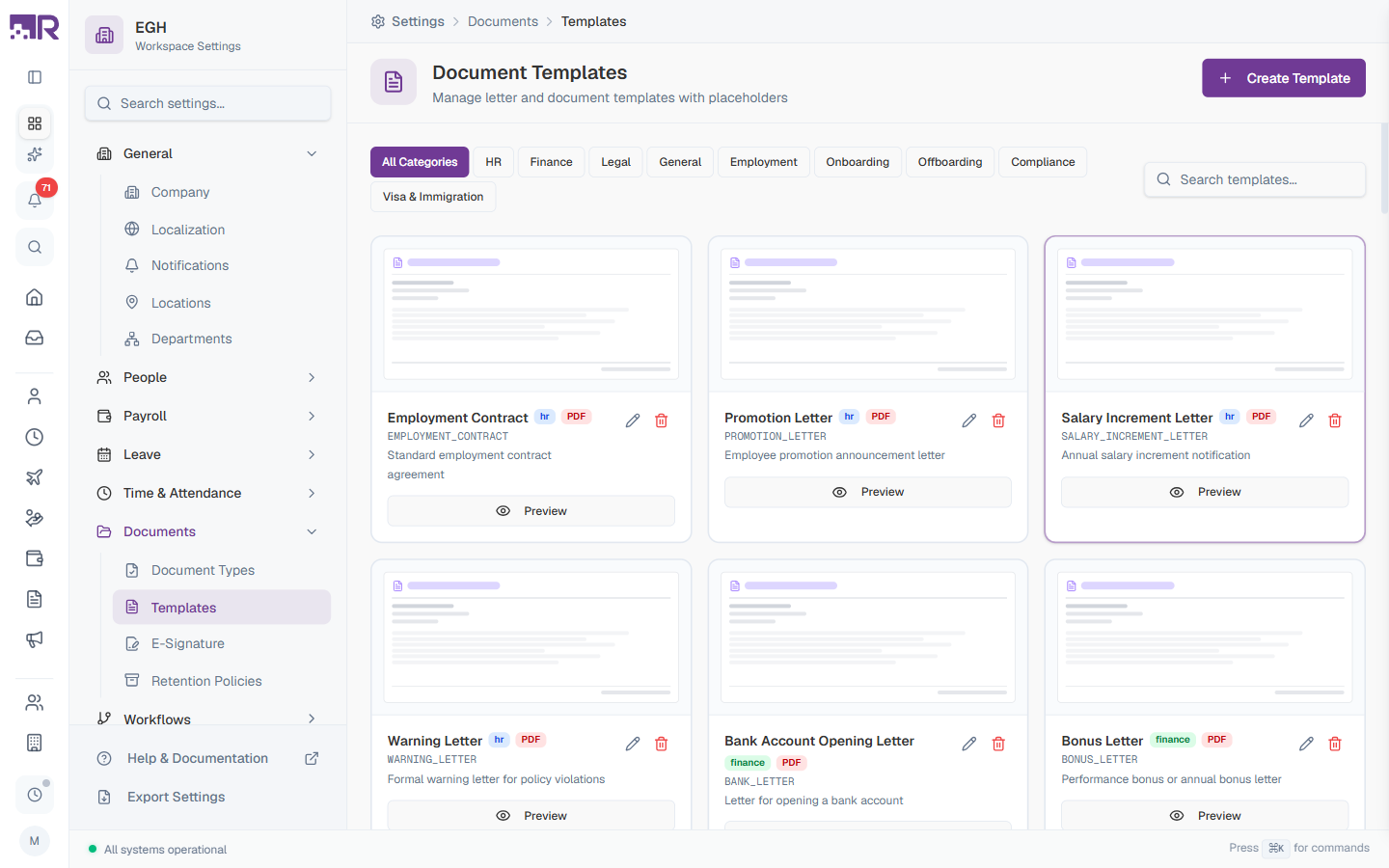Filter templates by Compliance category
The width and height of the screenshot is (1389, 868).
point(1043,162)
